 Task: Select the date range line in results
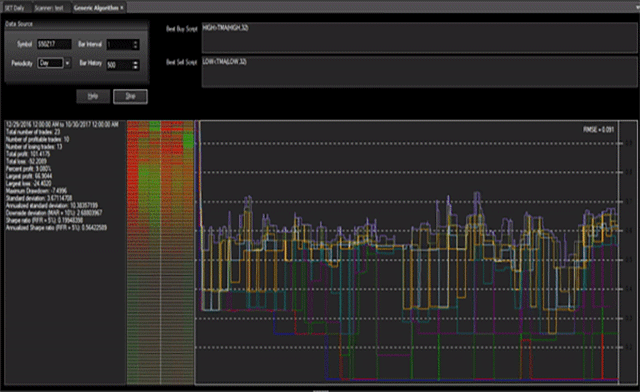coord(62,125)
